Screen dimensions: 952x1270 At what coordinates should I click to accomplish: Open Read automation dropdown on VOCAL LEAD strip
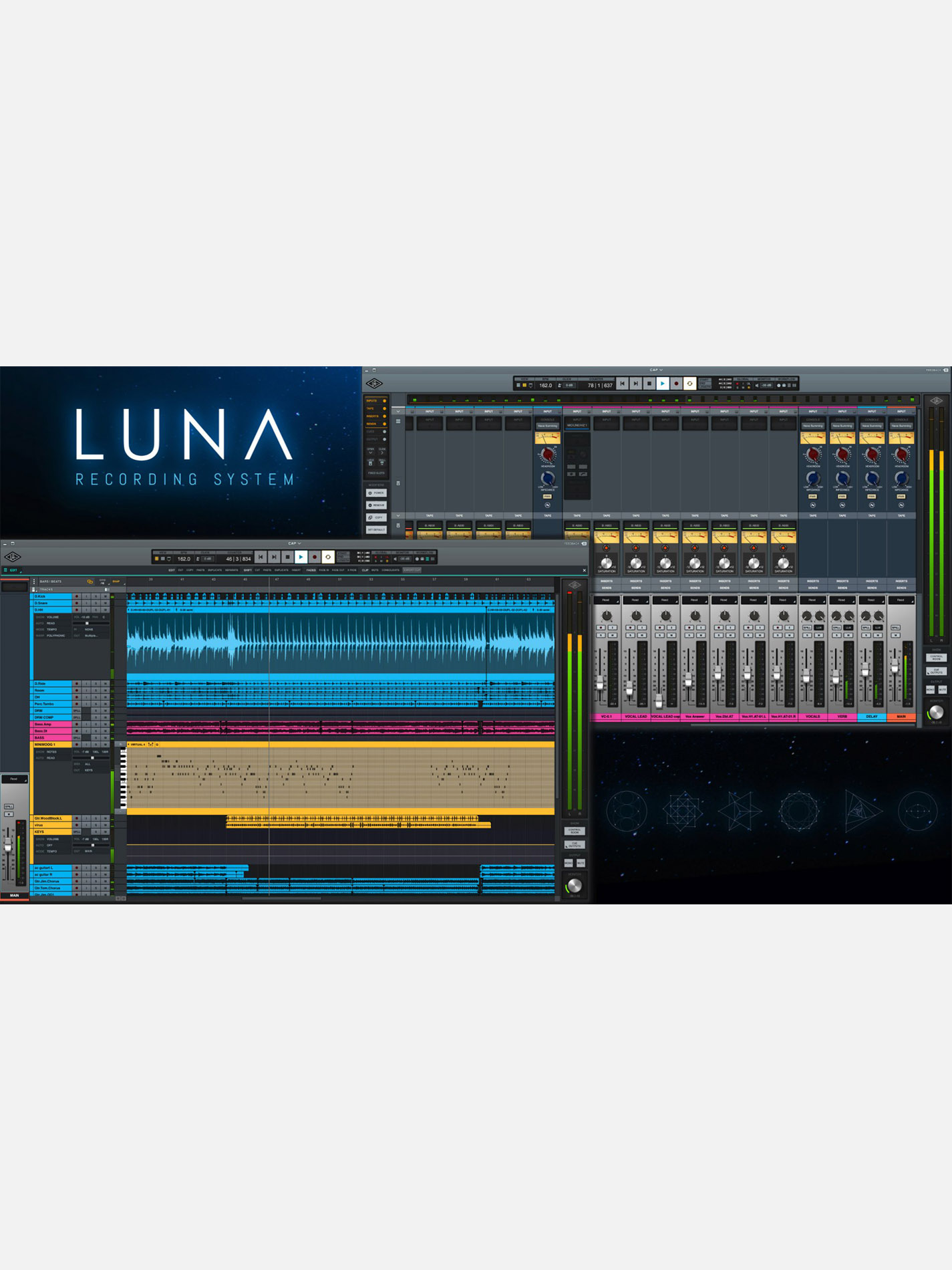point(635,600)
